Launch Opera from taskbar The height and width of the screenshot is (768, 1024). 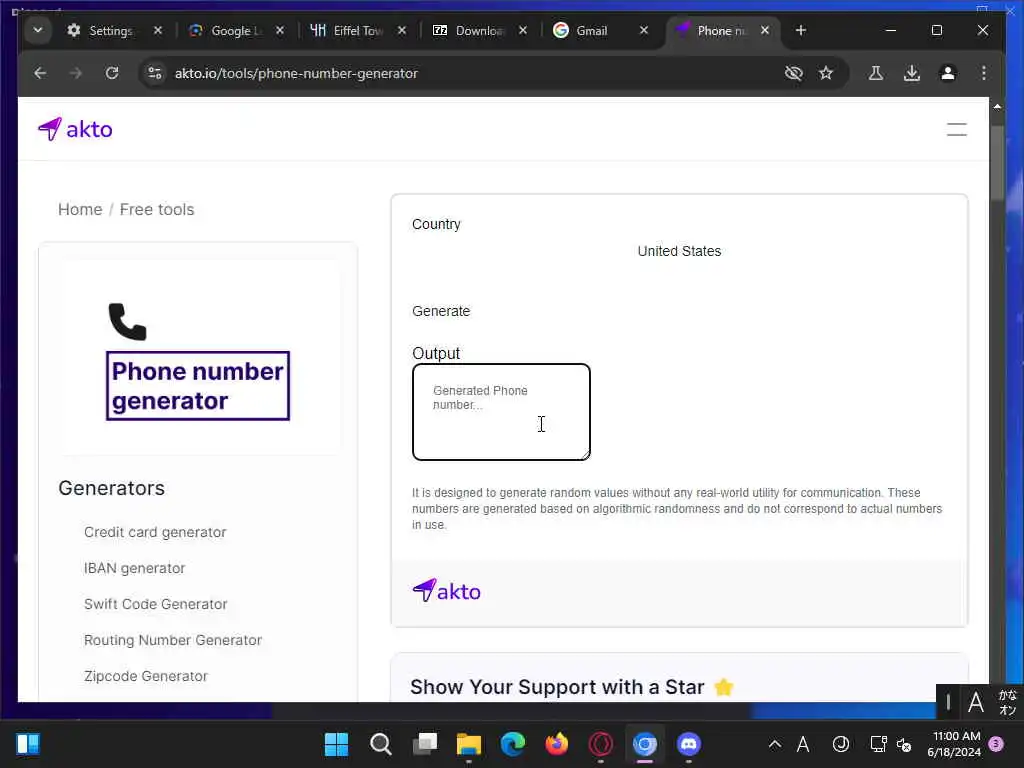(601, 744)
